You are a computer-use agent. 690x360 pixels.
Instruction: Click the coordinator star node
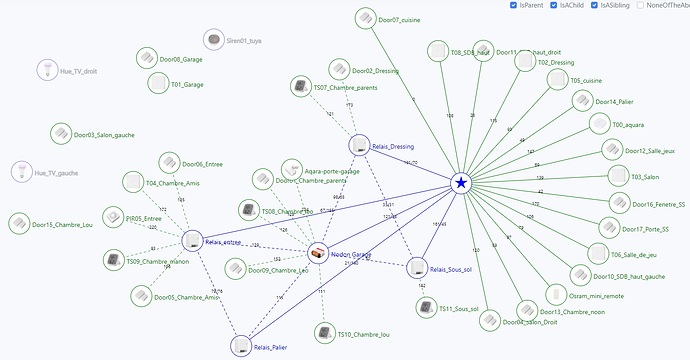click(461, 183)
